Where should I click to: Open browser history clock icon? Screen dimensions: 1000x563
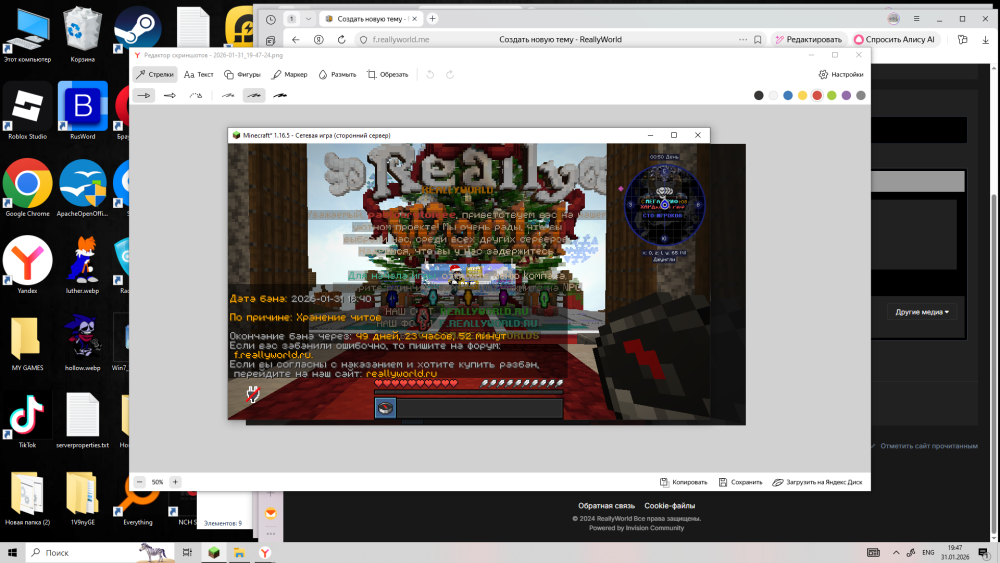pos(271,19)
